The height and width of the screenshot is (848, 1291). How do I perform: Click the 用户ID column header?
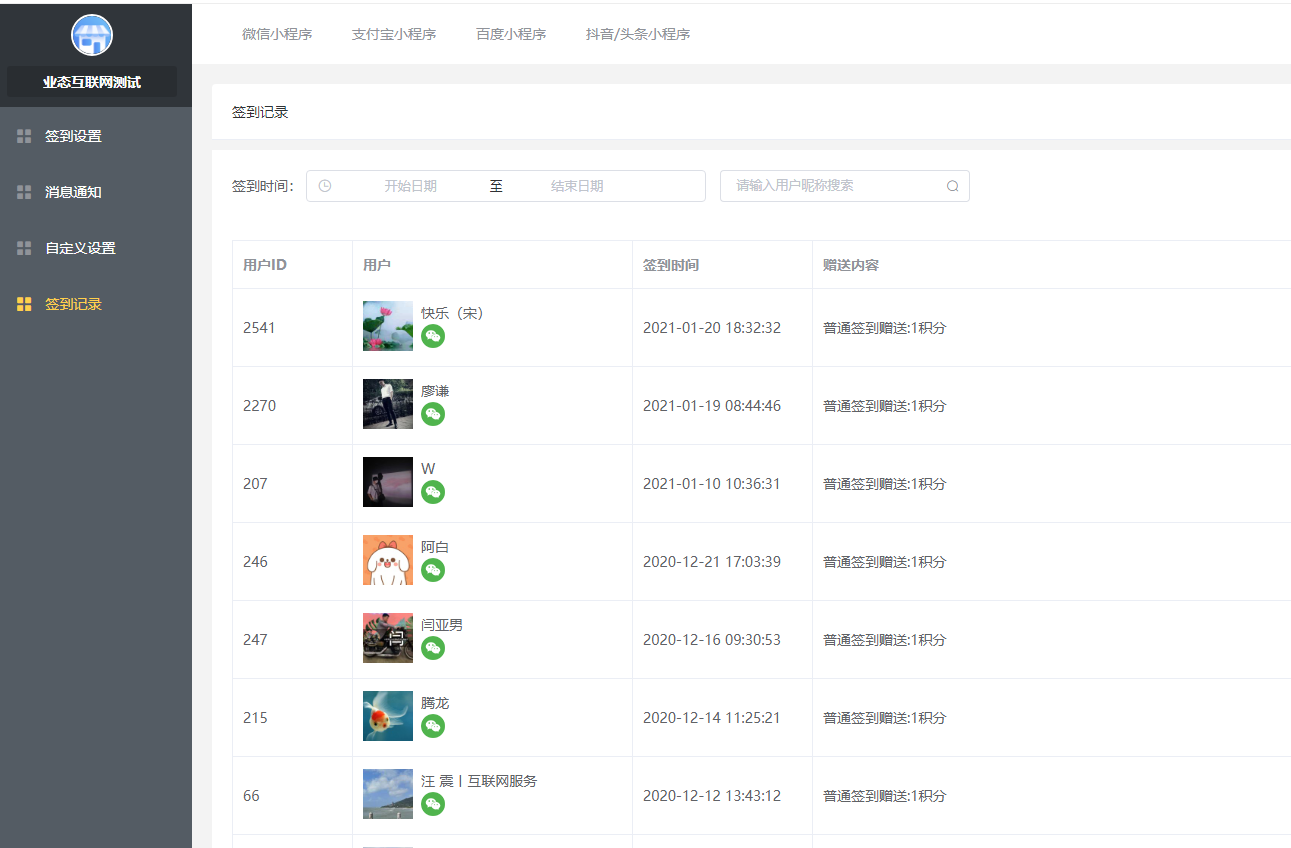(x=265, y=265)
